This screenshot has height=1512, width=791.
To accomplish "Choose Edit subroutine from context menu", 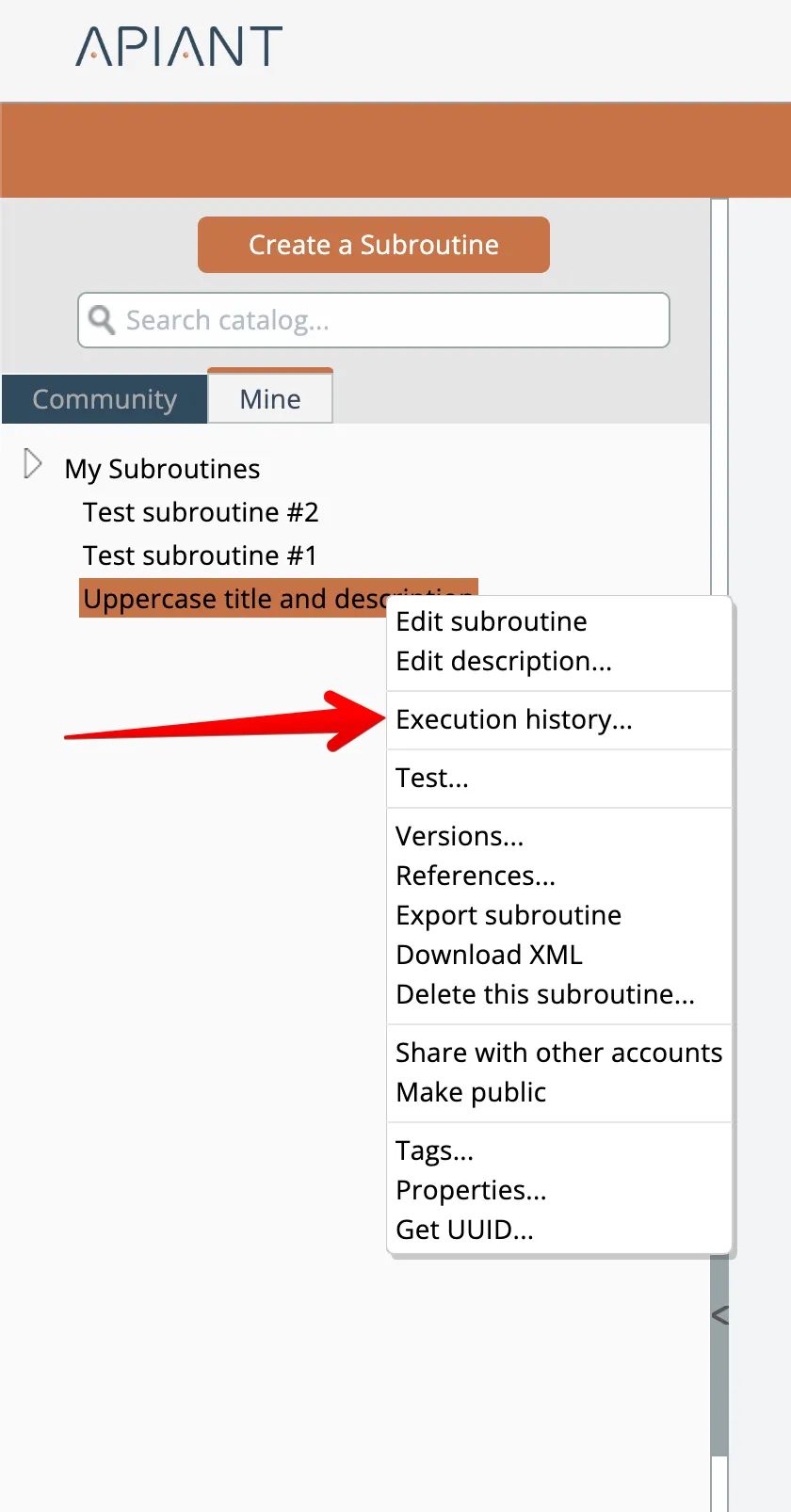I will tap(492, 621).
